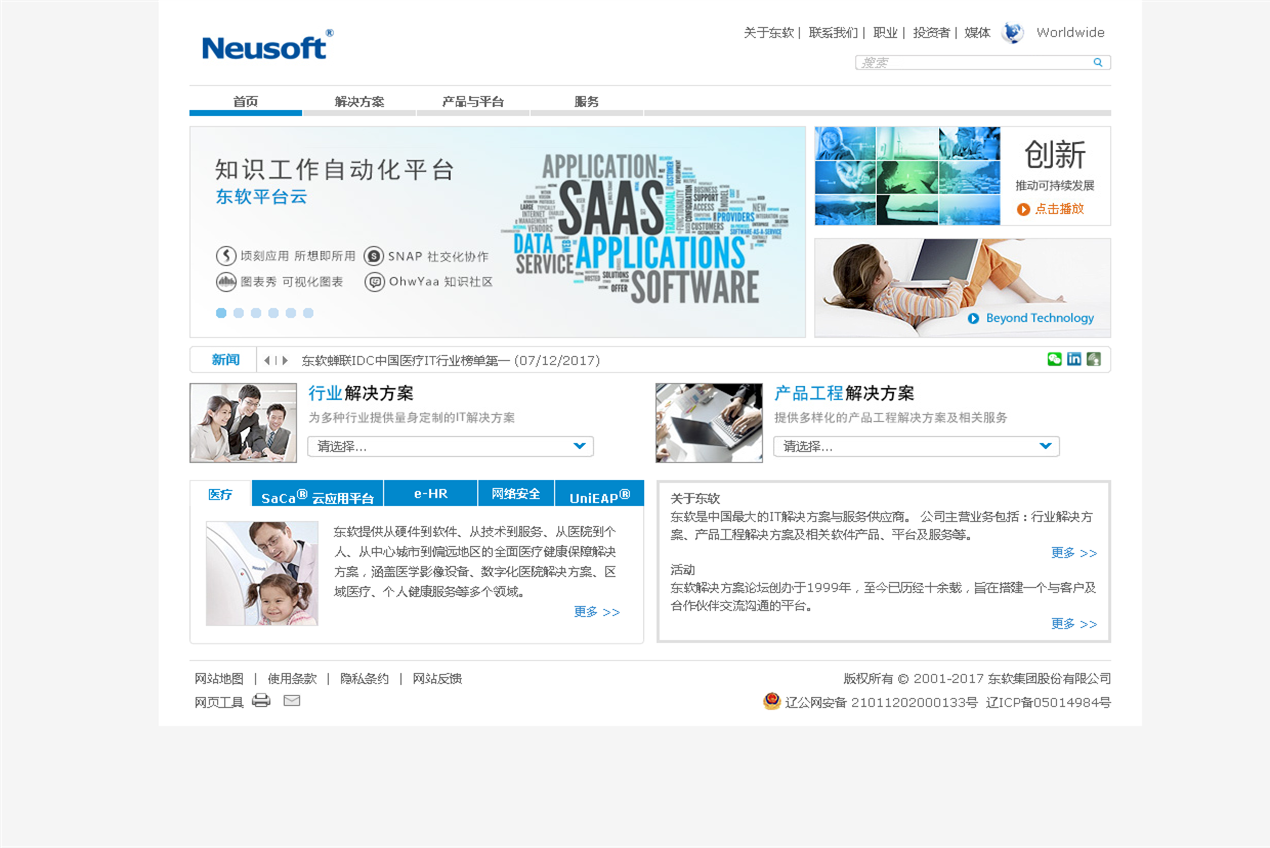The height and width of the screenshot is (848, 1270).
Task: Open the LinkedIn icon in news bar
Action: pos(1074,359)
